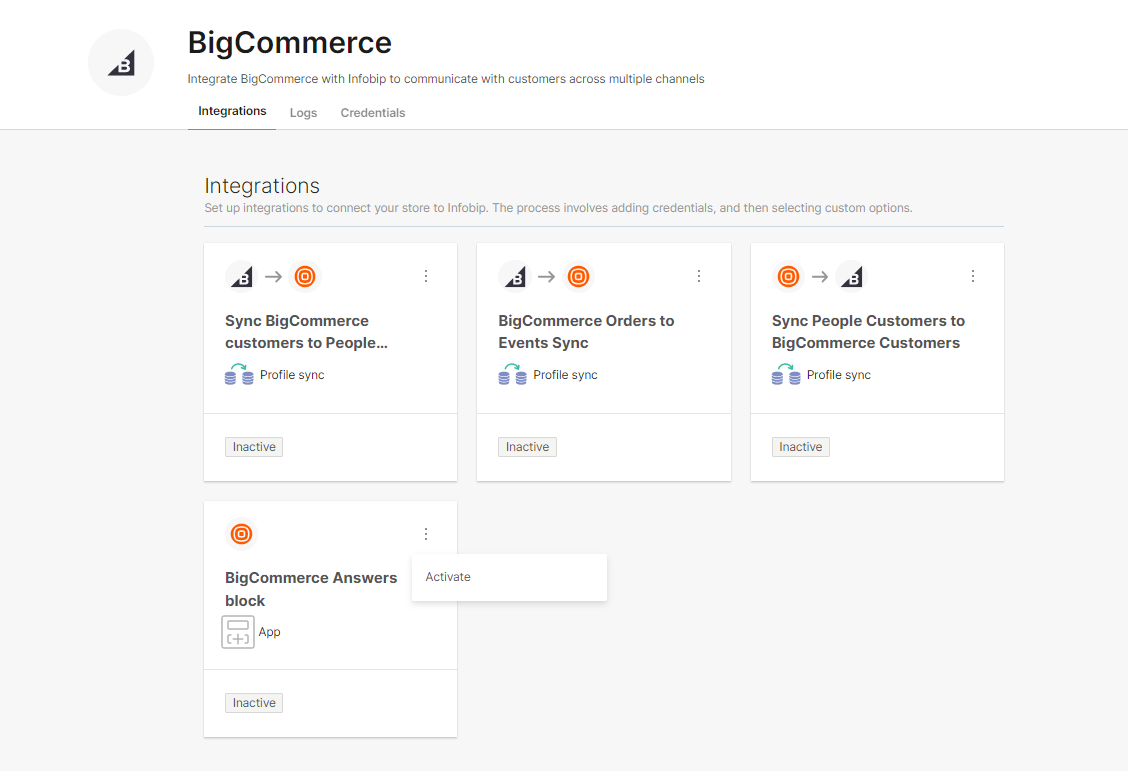This screenshot has width=1128, height=771.
Task: Click the BigCommerce icon on the Sync BigCommerce customers card
Action: tap(241, 276)
